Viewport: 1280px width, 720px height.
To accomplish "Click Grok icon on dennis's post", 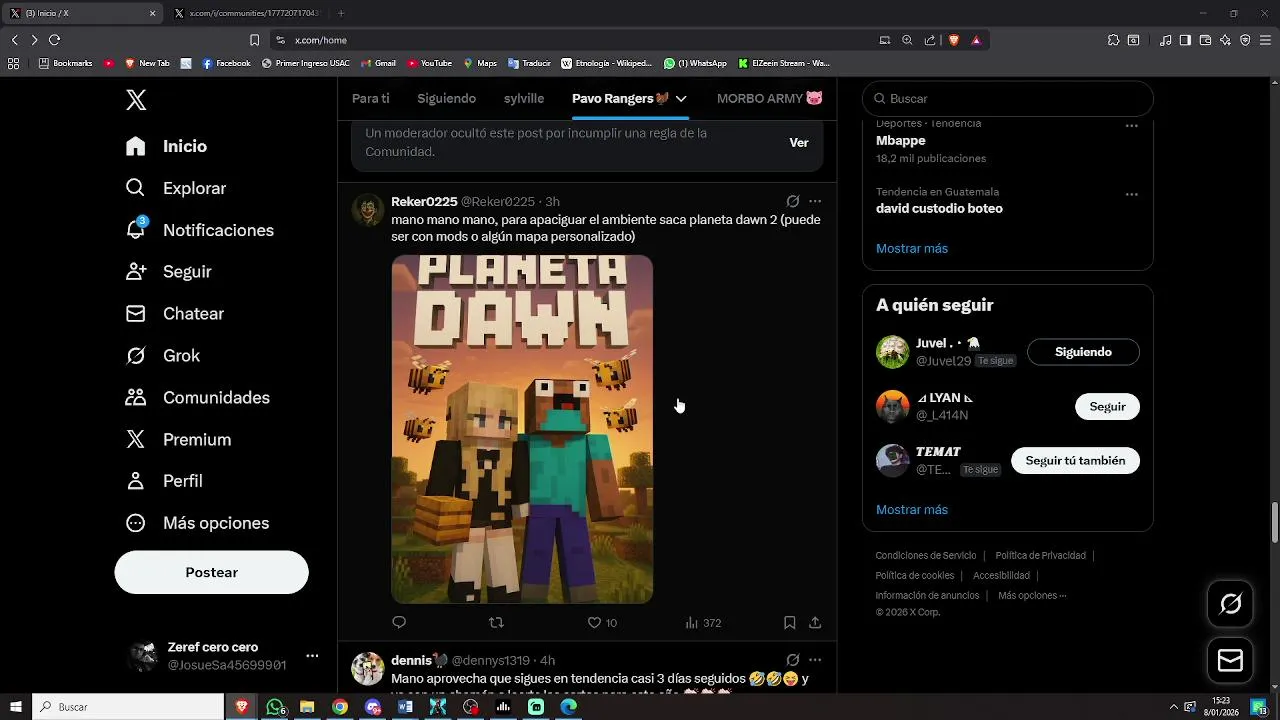I will (793, 660).
